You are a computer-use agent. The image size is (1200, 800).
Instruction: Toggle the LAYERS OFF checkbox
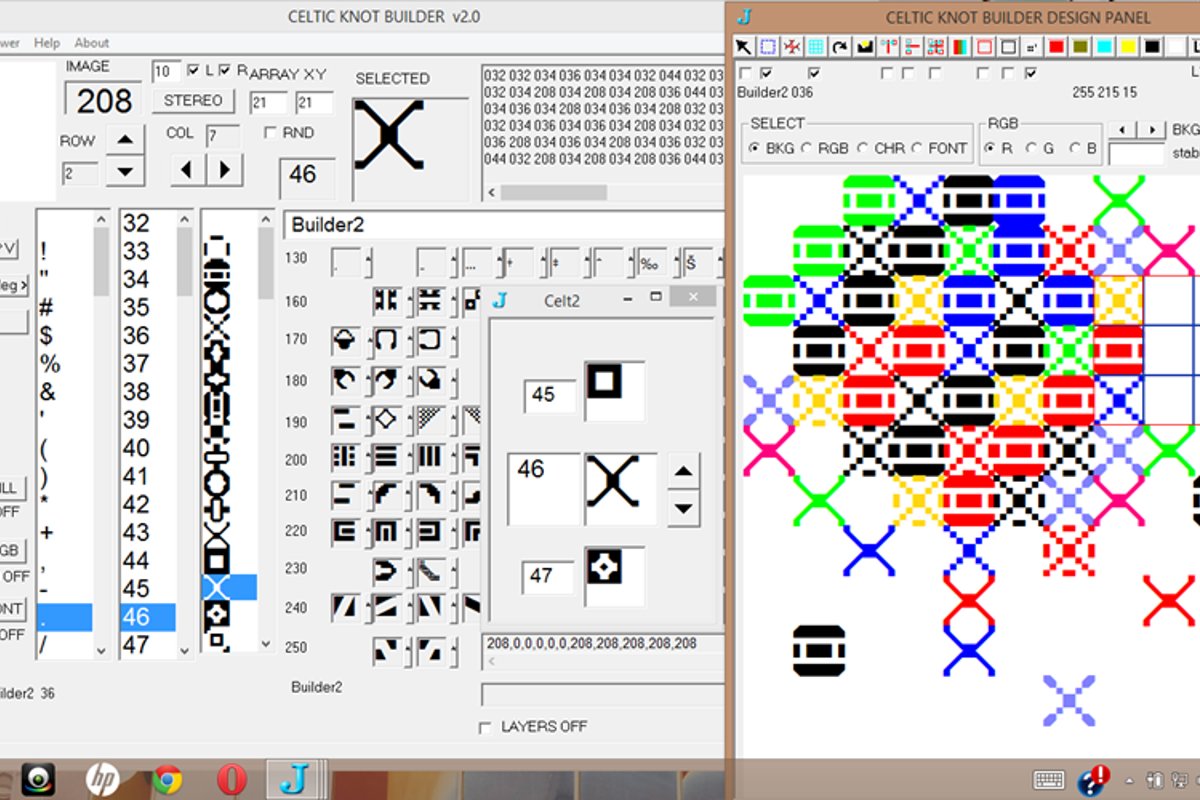pyautogui.click(x=486, y=727)
